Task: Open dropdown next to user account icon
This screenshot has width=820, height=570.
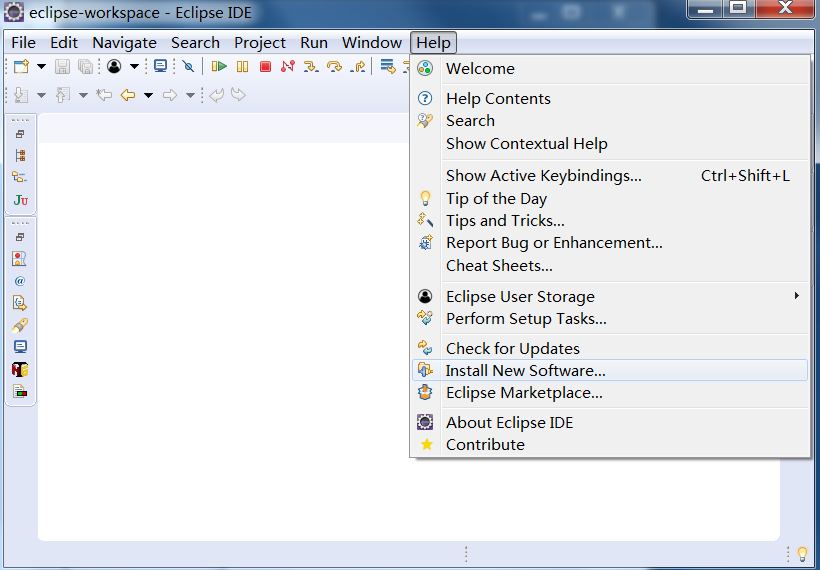Action: pyautogui.click(x=134, y=66)
